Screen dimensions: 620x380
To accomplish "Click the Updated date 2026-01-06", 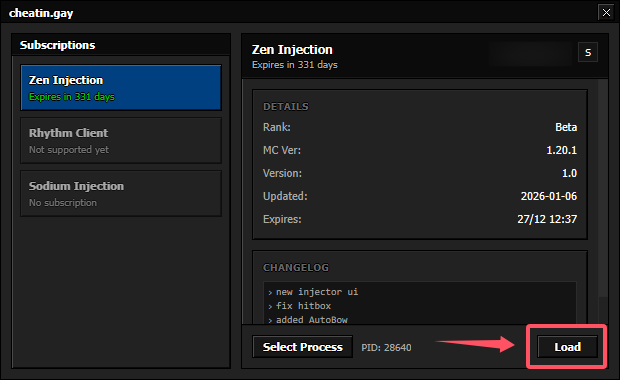I will [x=549, y=196].
